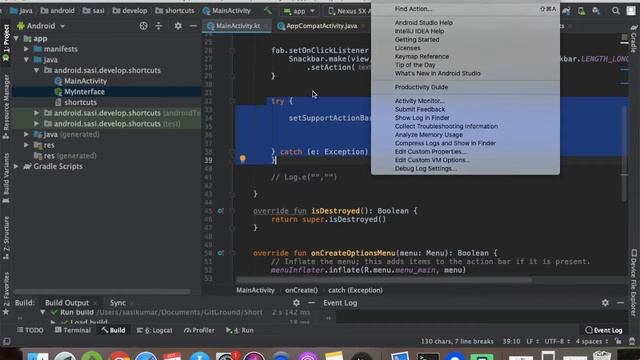Click the lightbulb intention icon on line 39

point(242,158)
